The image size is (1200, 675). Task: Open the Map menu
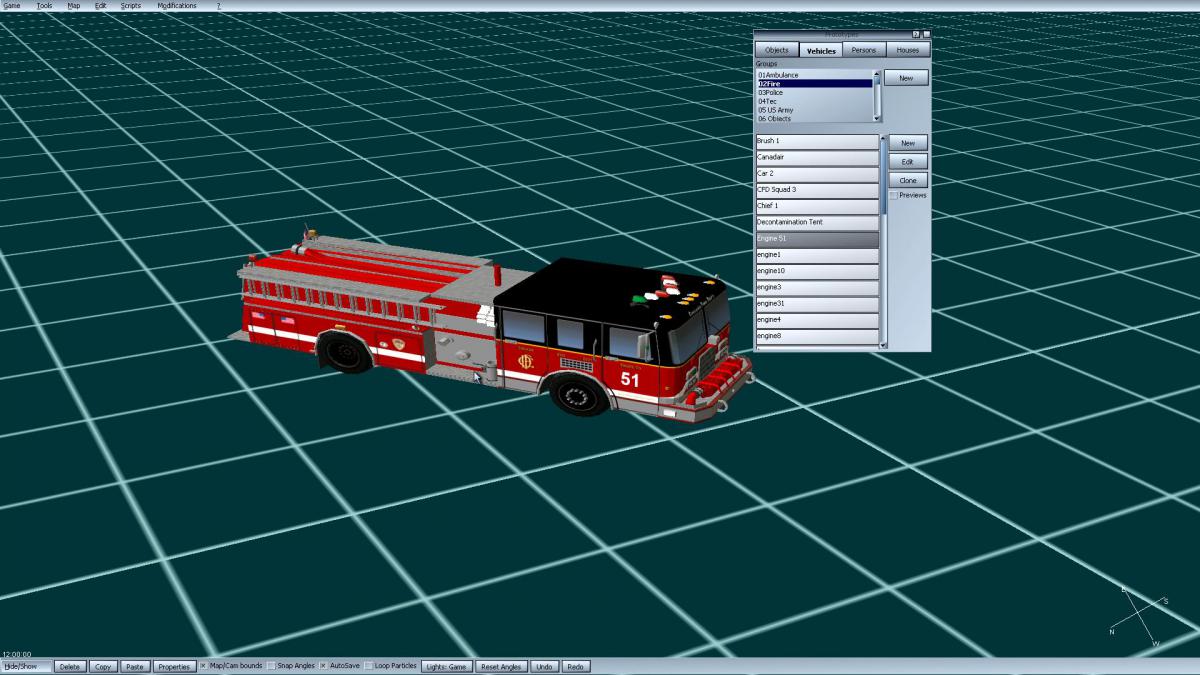tap(74, 6)
